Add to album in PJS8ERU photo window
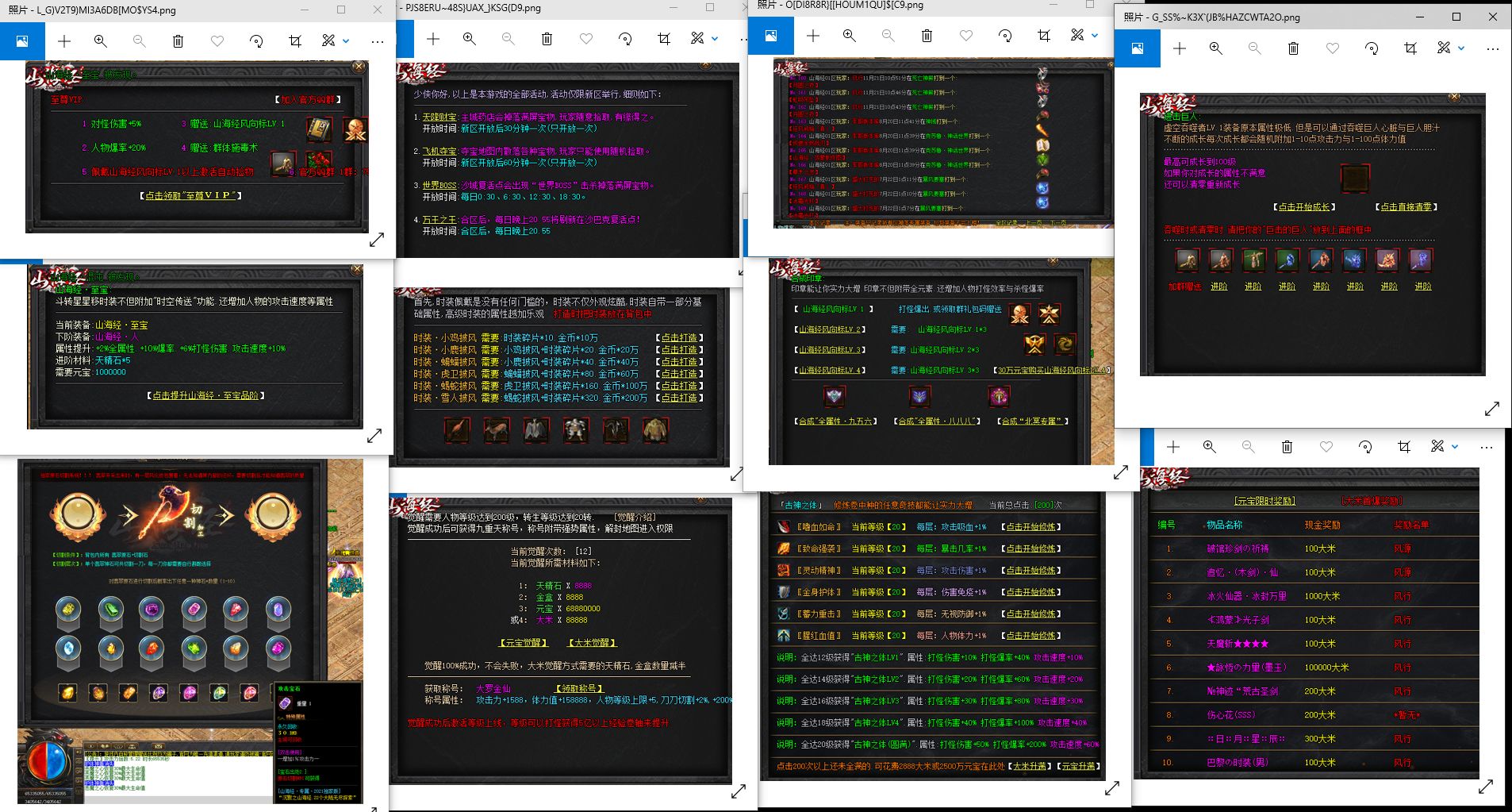Image resolution: width=1512 pixels, height=812 pixels. (432, 38)
